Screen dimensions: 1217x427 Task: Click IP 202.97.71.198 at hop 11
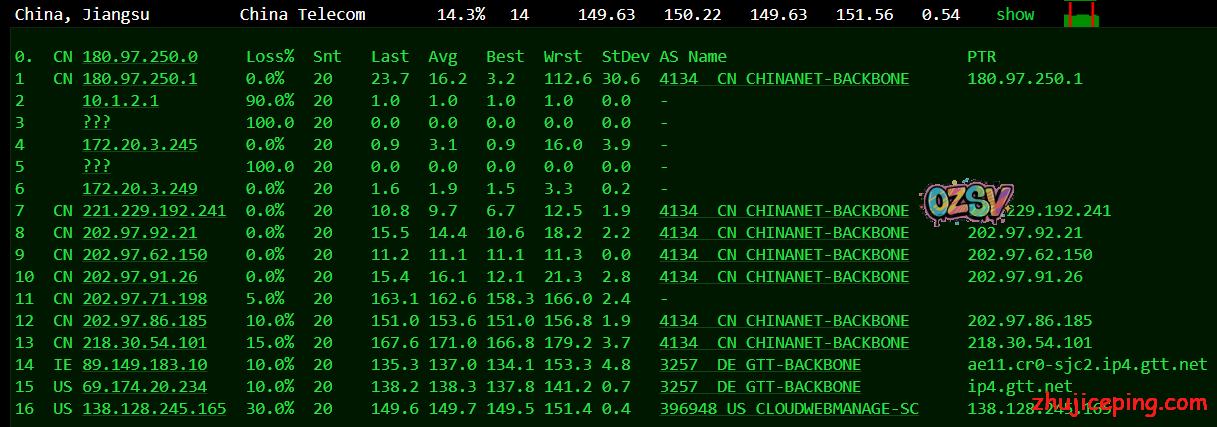(x=145, y=299)
